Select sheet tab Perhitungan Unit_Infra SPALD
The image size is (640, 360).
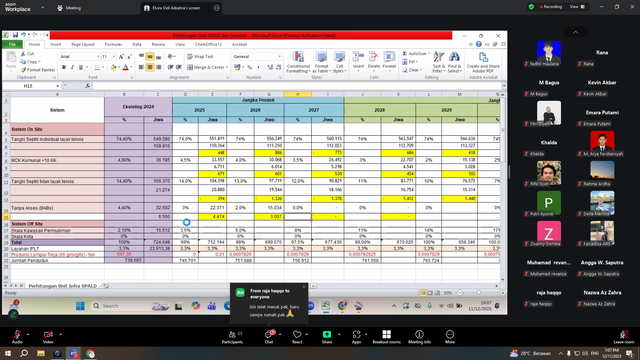tap(63, 286)
